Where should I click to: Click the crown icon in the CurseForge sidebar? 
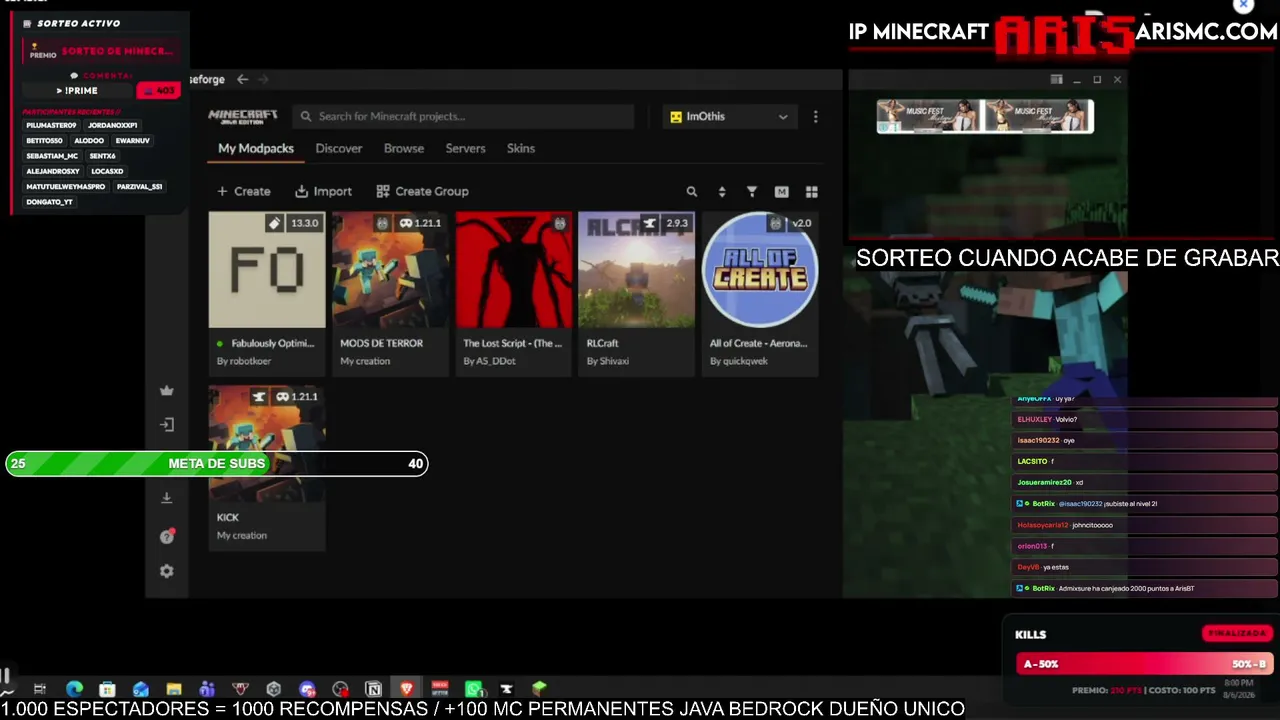click(167, 390)
